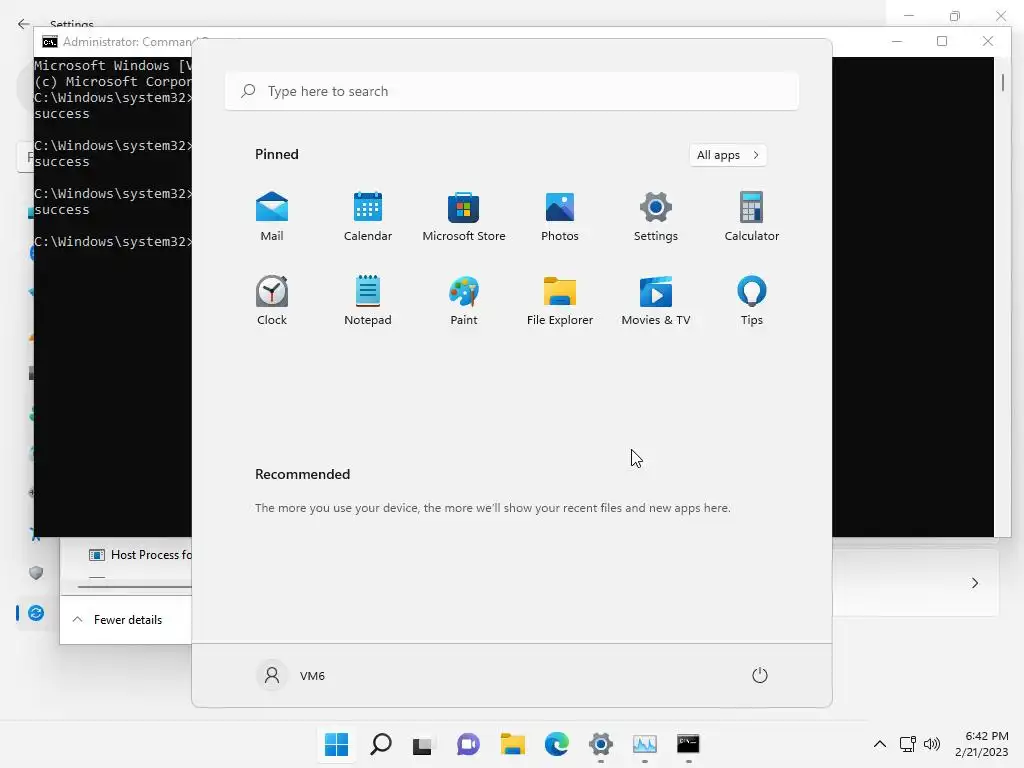The image size is (1024, 768).
Task: Maximize the Command Prompt window
Action: [942, 41]
